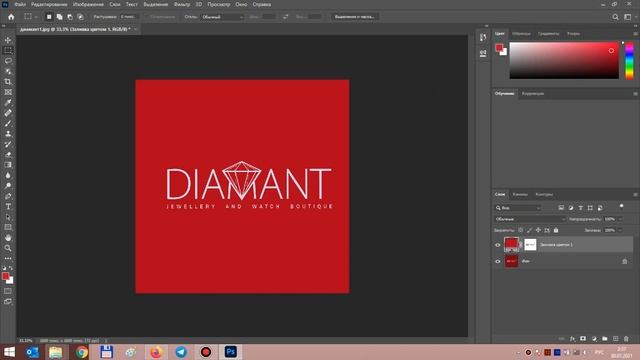
Task: Select the Rectangular Marquee tool in left toolbar
Action: pyautogui.click(x=8, y=50)
